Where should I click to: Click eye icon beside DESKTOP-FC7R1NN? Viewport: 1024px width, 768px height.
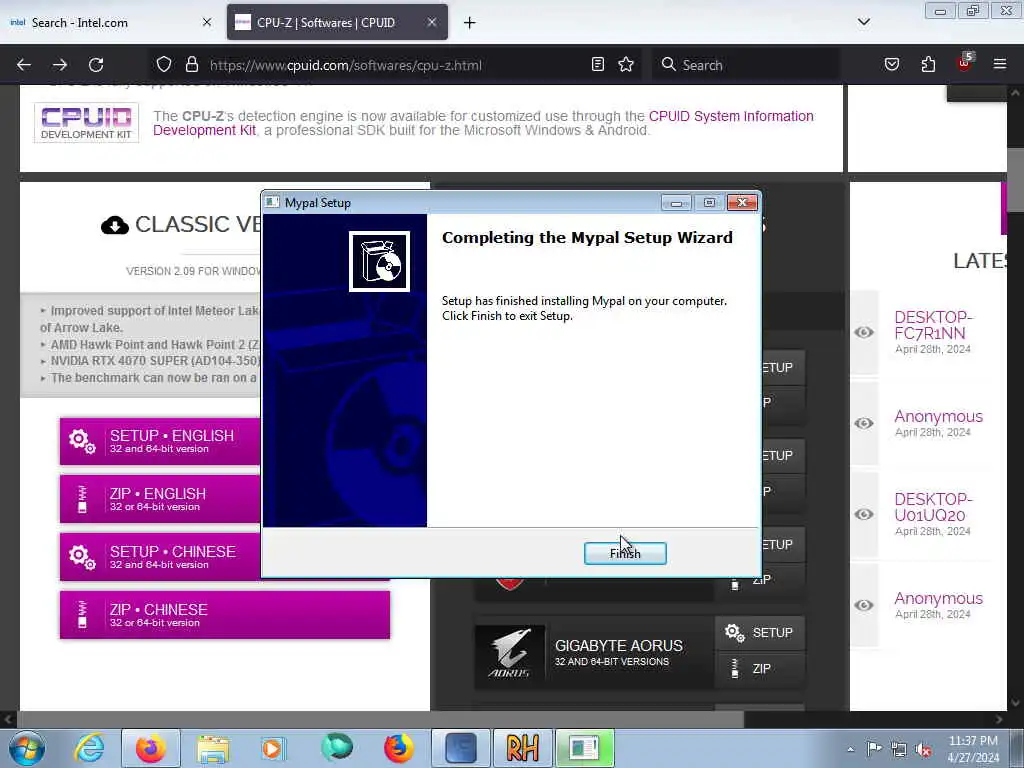click(x=864, y=332)
